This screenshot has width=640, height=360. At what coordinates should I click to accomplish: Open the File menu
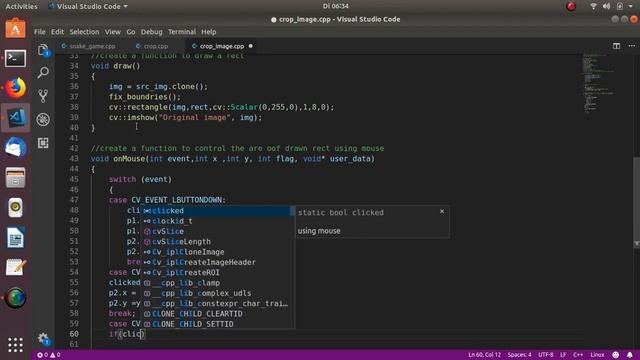40,32
